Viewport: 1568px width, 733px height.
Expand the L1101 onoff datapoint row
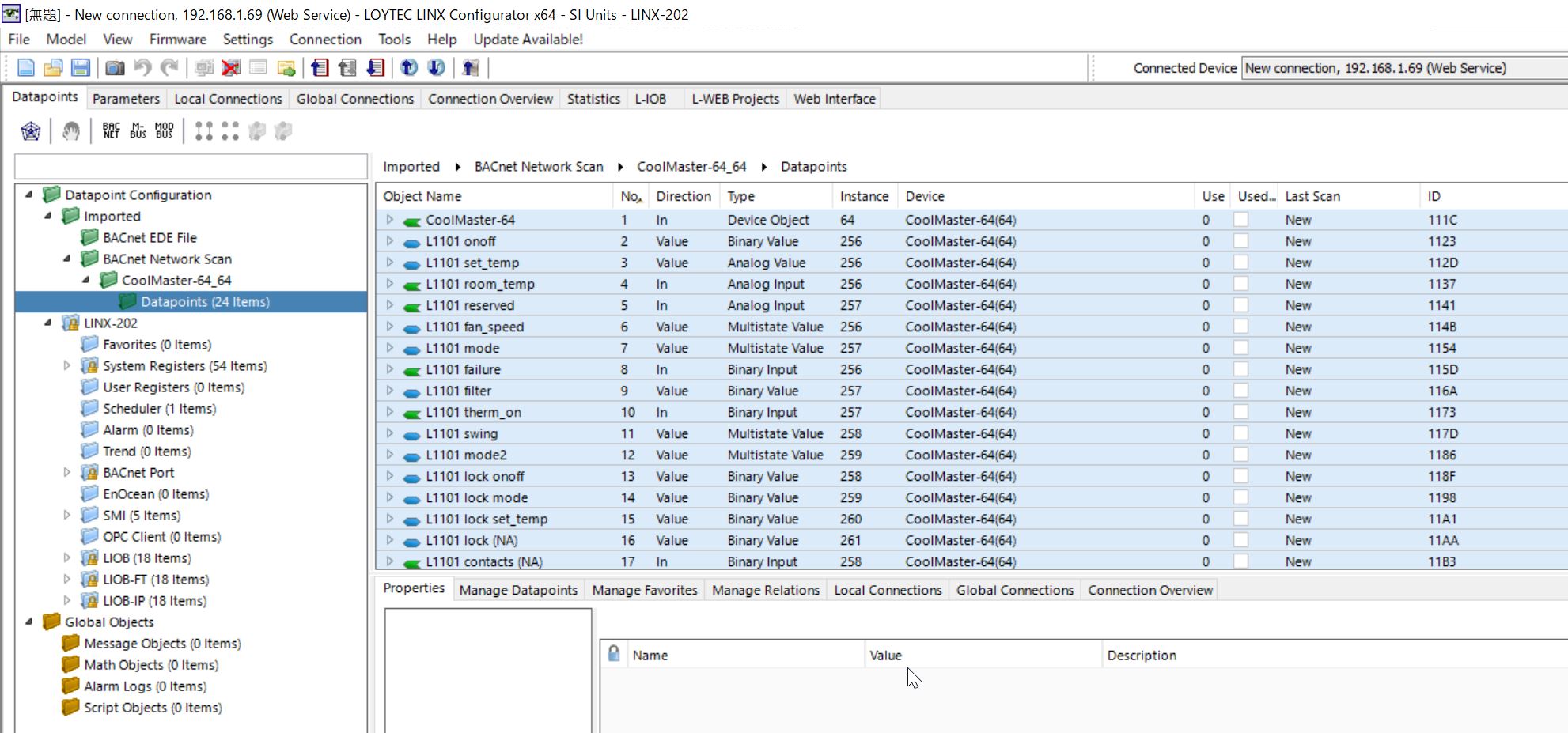(x=389, y=241)
